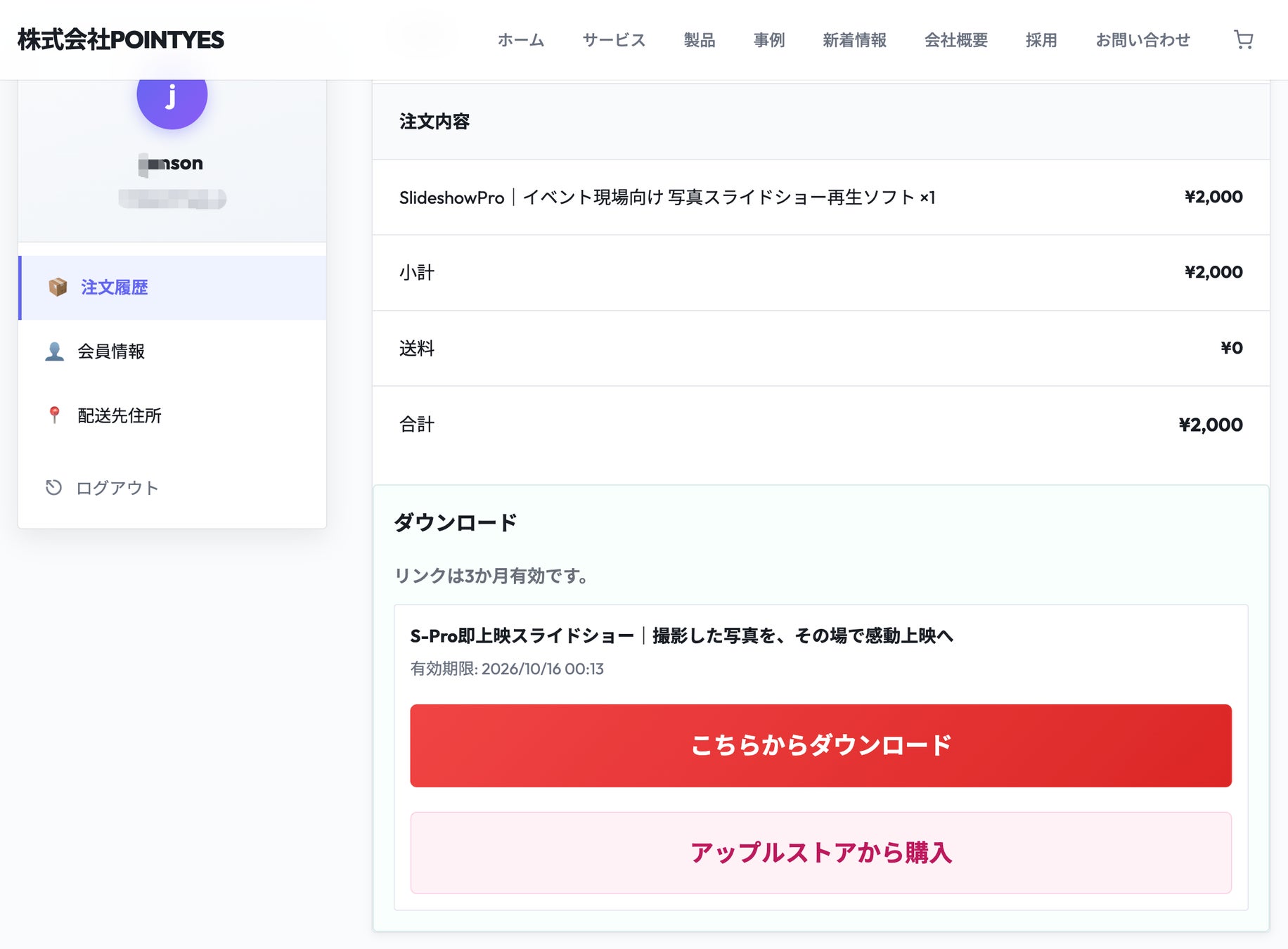The height and width of the screenshot is (949, 1288).
Task: Click the アップルストアから購入 button
Action: pyautogui.click(x=821, y=853)
